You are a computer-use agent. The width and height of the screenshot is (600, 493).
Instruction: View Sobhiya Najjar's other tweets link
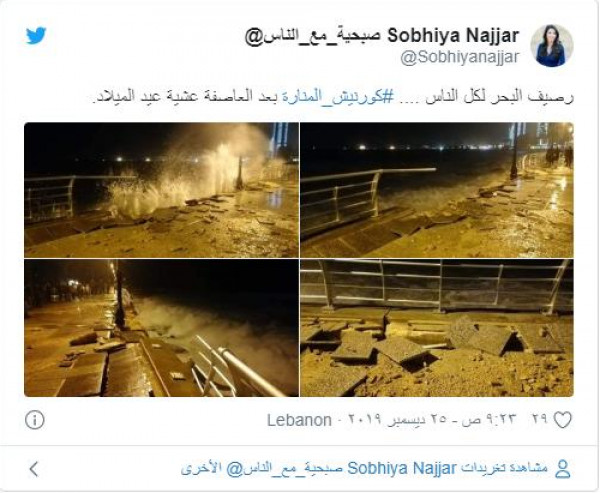click(364, 469)
